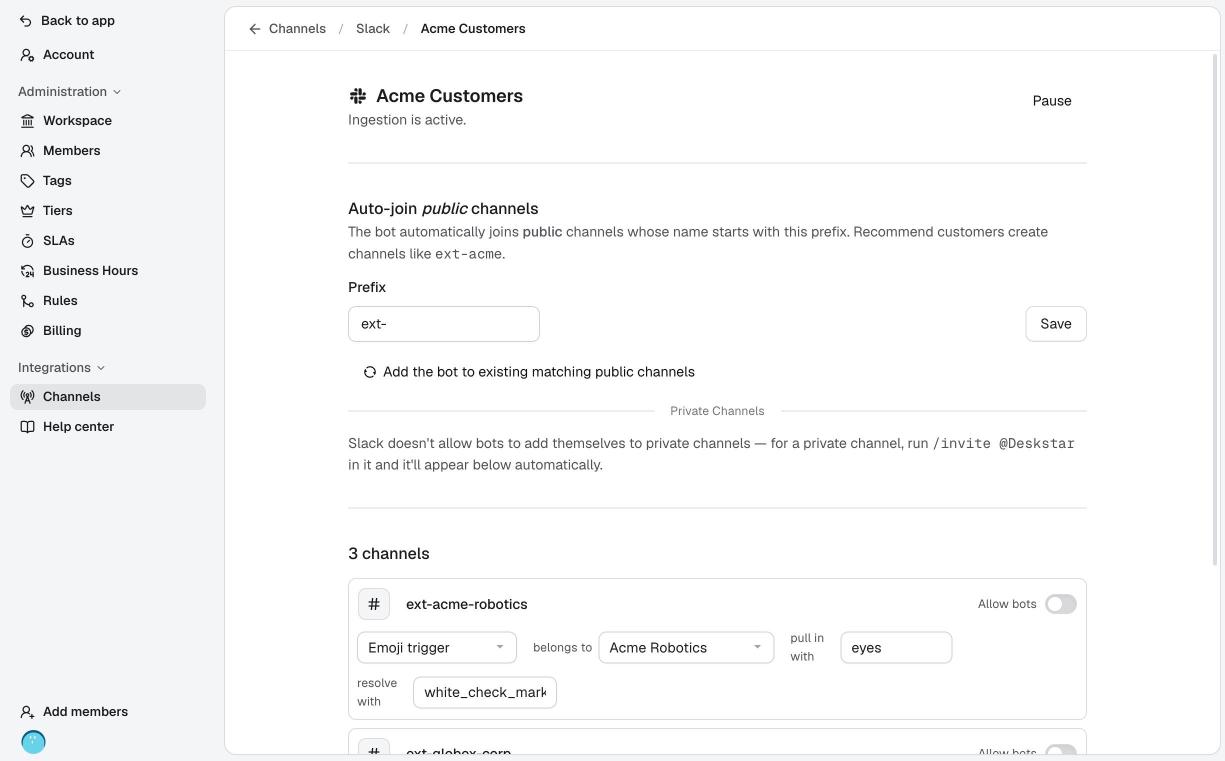
Task: Click the pull in with eyes field
Action: [x=896, y=648]
